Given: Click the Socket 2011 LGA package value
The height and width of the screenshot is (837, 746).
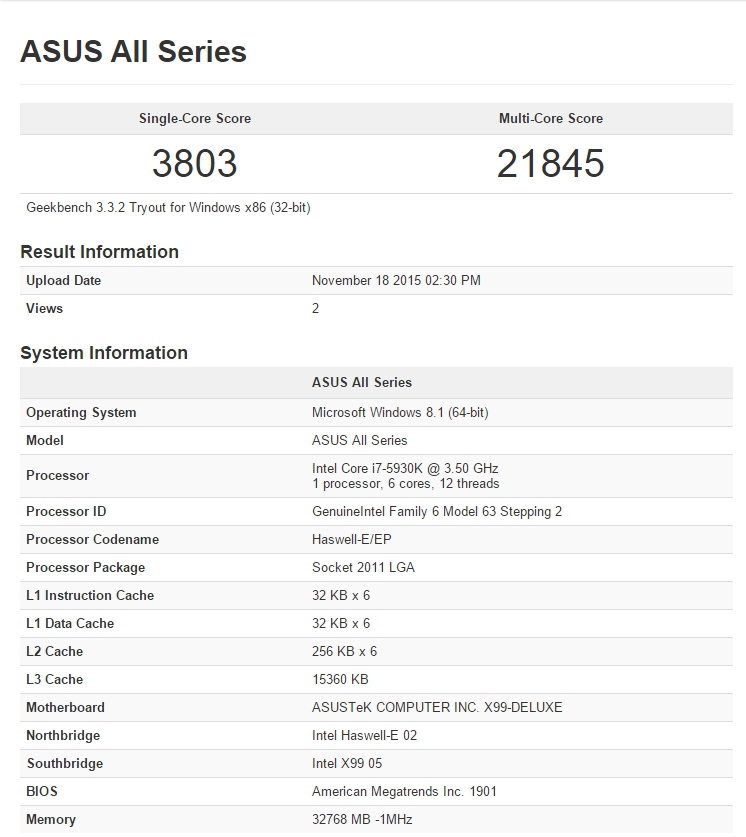Looking at the screenshot, I should click(x=363, y=568).
